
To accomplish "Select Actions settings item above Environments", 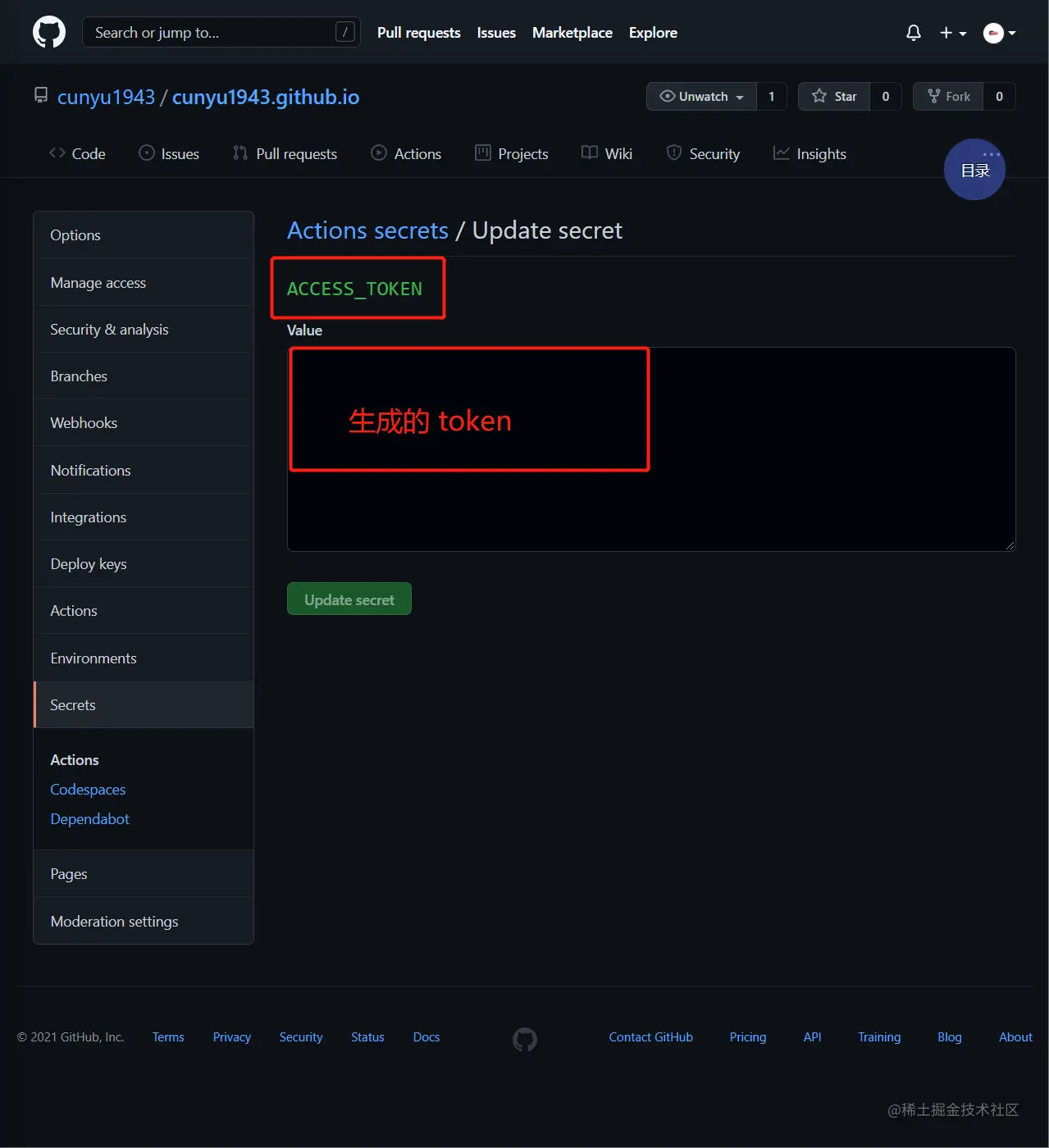I will pos(144,610).
